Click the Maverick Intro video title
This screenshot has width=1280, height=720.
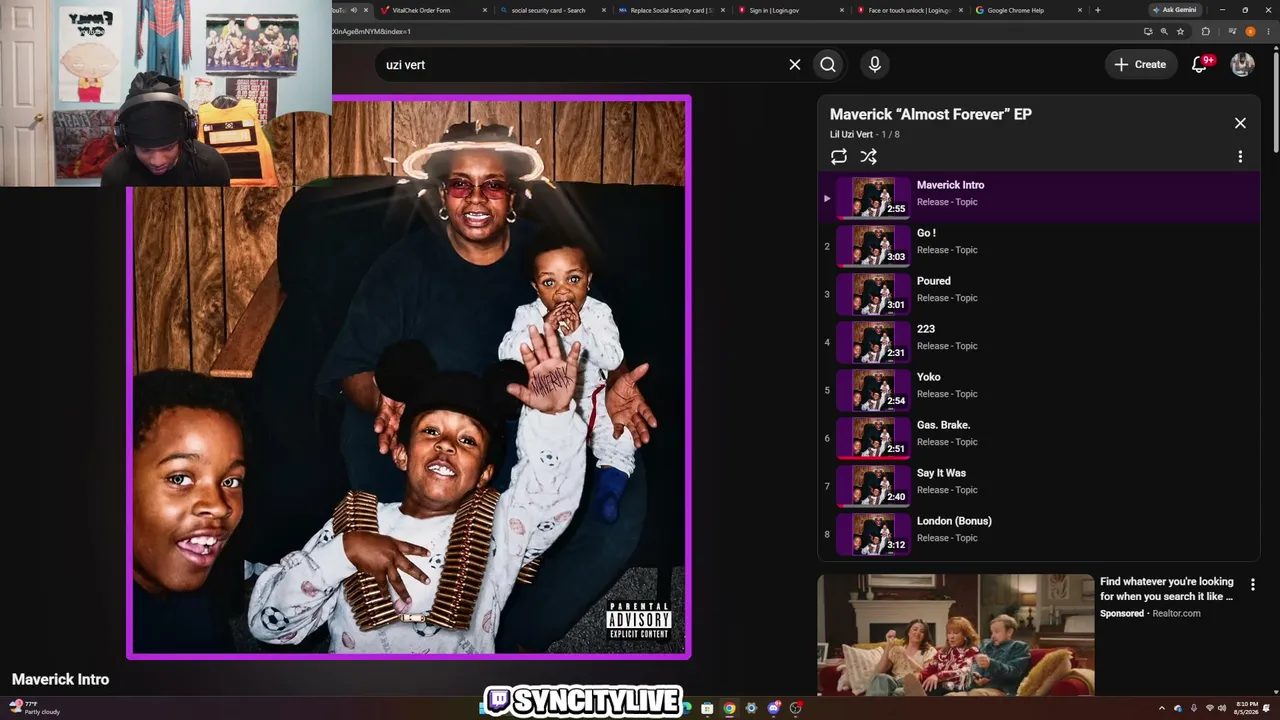click(x=60, y=680)
